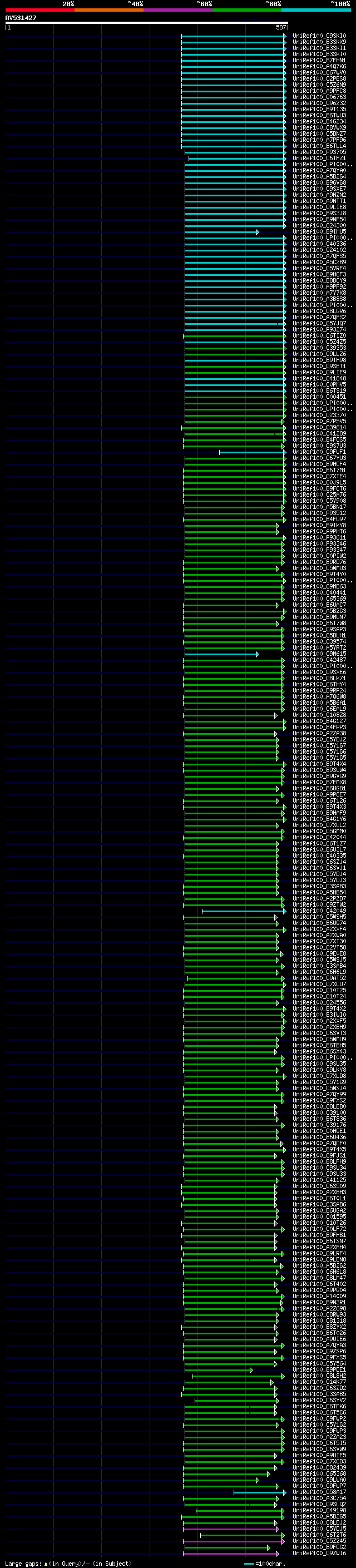Select hit label UniRef100_Q42044

tap(319, 838)
